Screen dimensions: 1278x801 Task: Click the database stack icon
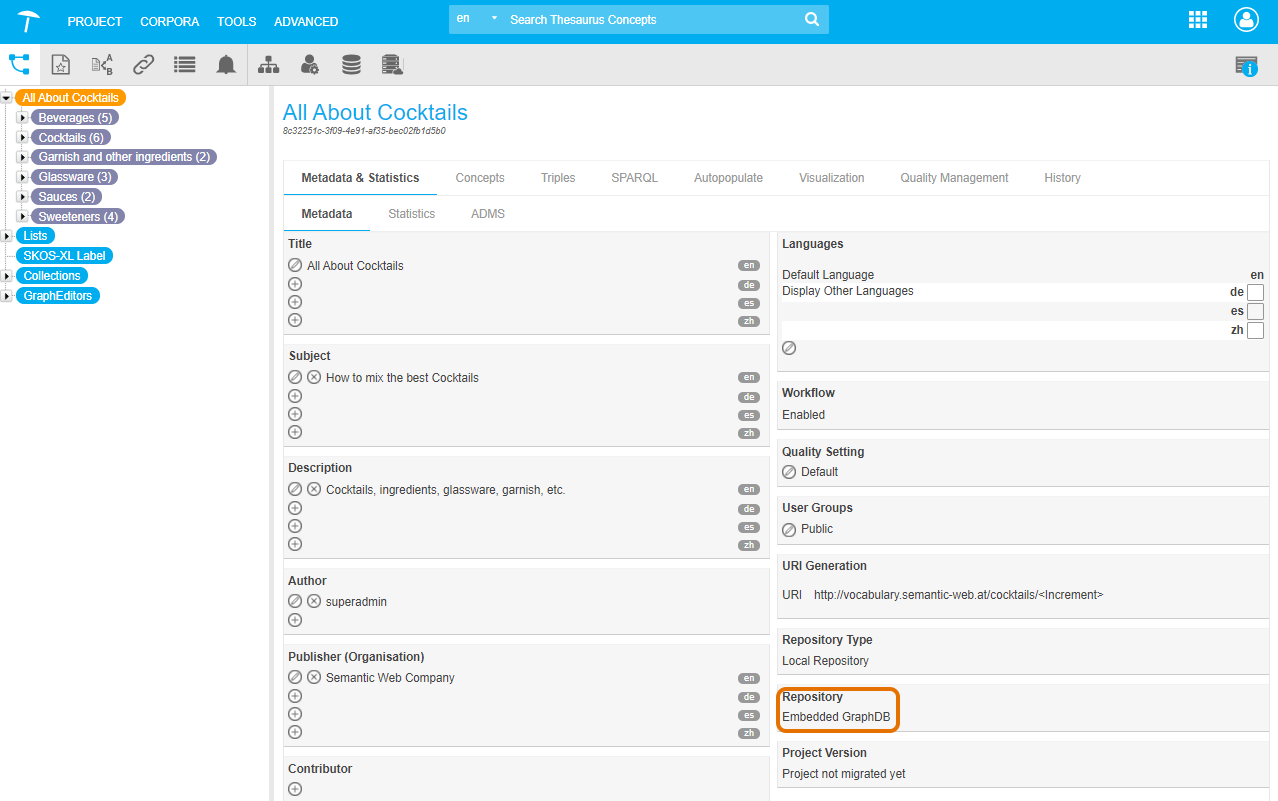[x=351, y=65]
